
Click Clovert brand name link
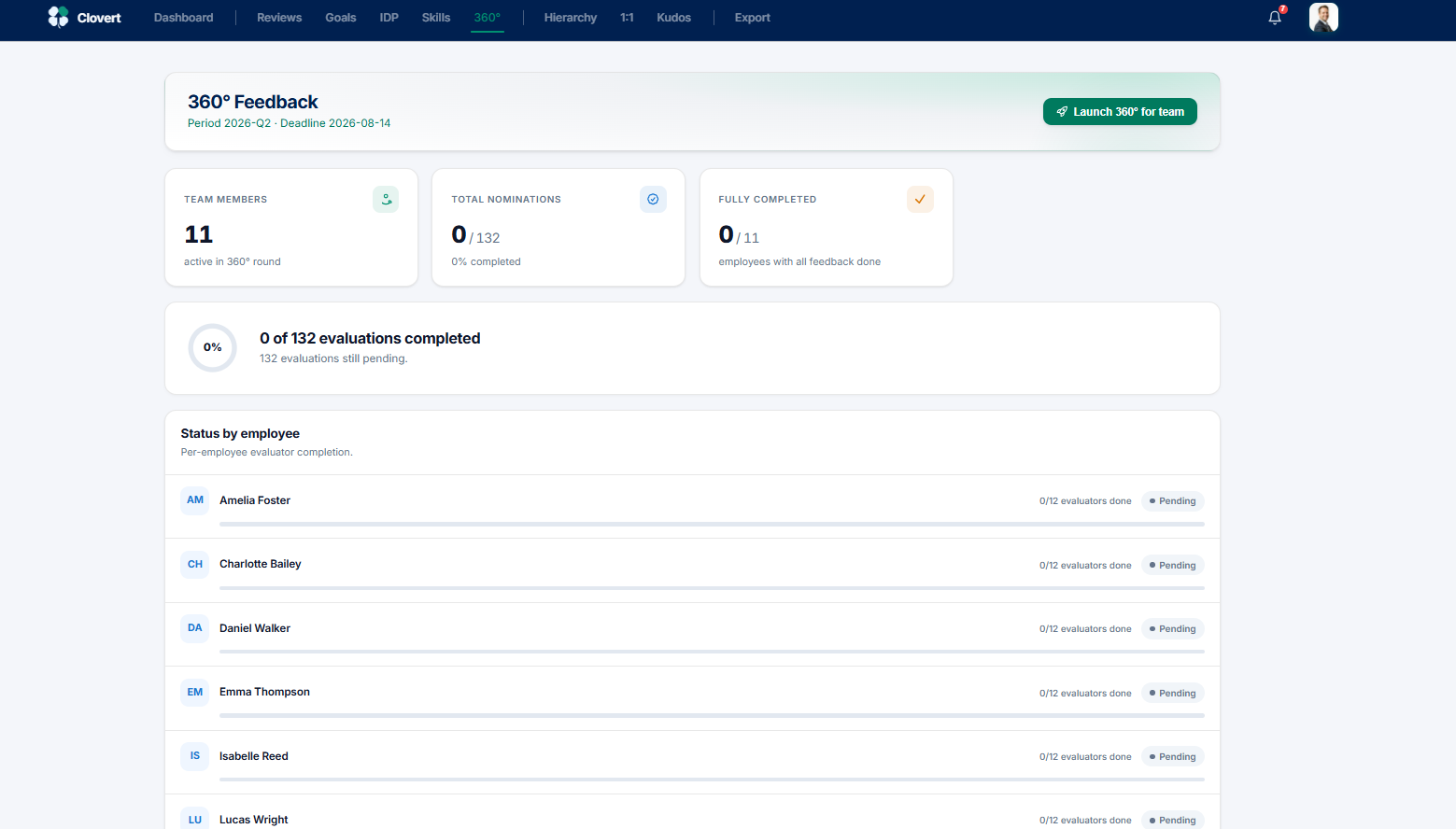[99, 18]
